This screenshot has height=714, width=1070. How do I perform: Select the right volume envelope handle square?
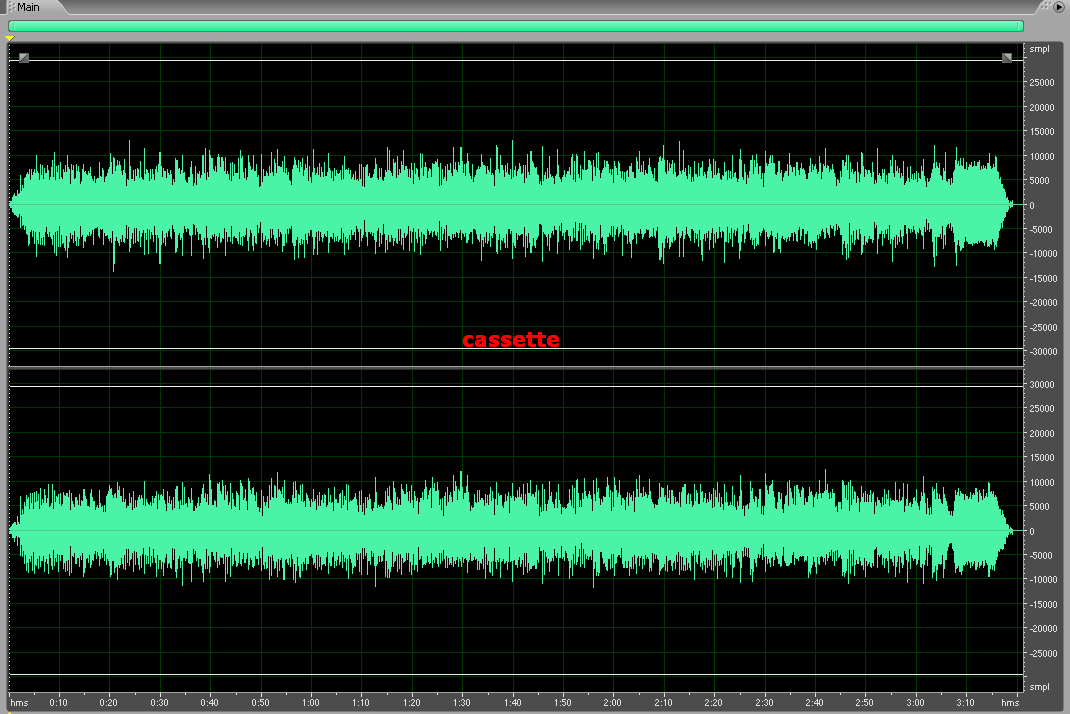point(1007,58)
